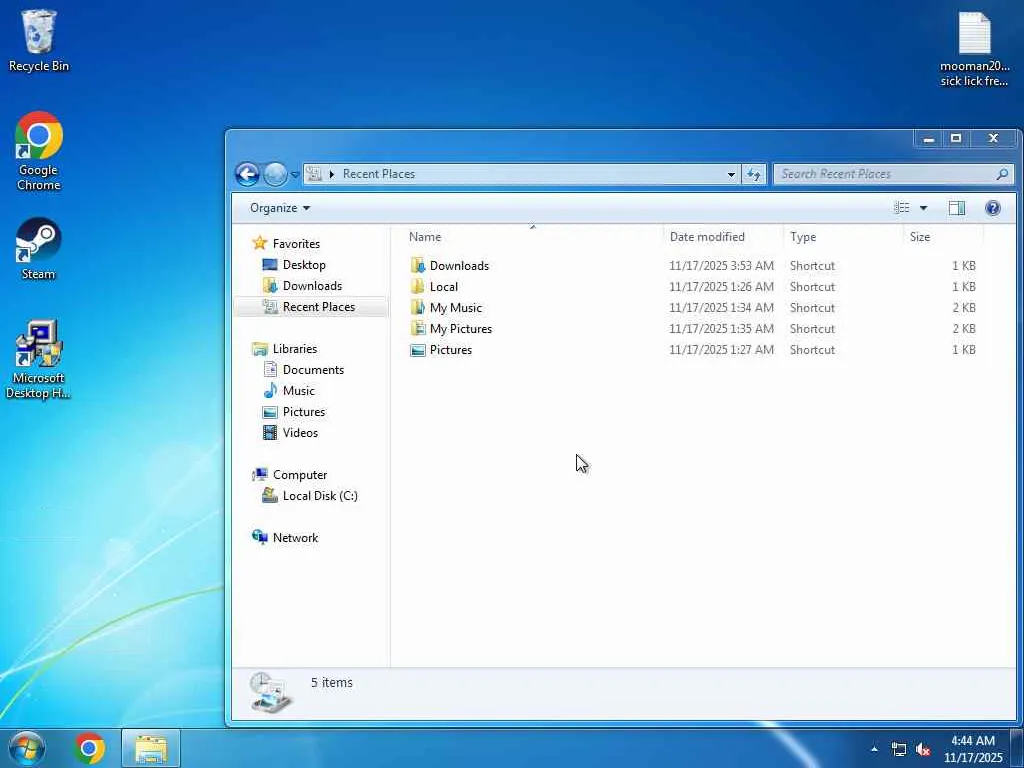This screenshot has height=768, width=1024.
Task: Click the Windows Explorer taskbar button
Action: click(x=151, y=748)
